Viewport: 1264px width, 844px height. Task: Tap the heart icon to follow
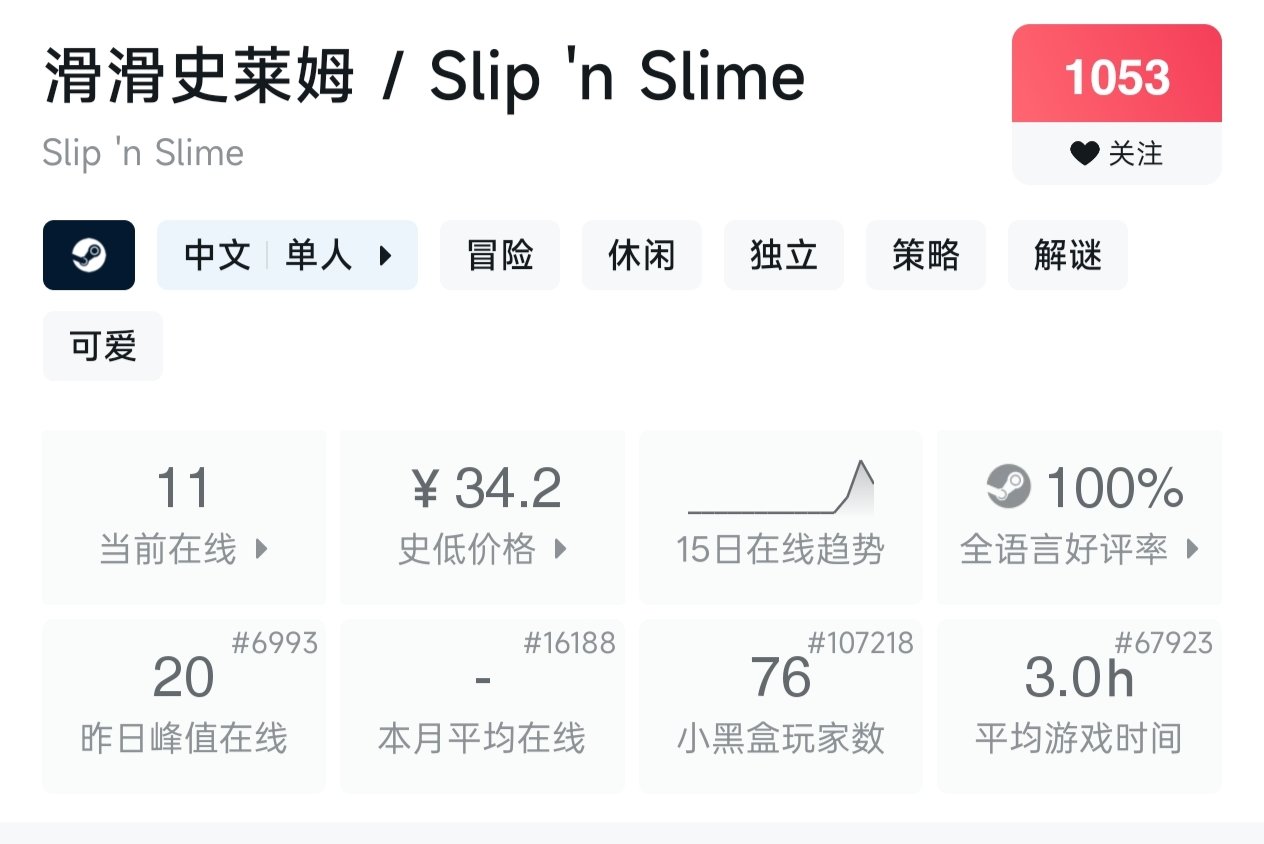pyautogui.click(x=1084, y=154)
